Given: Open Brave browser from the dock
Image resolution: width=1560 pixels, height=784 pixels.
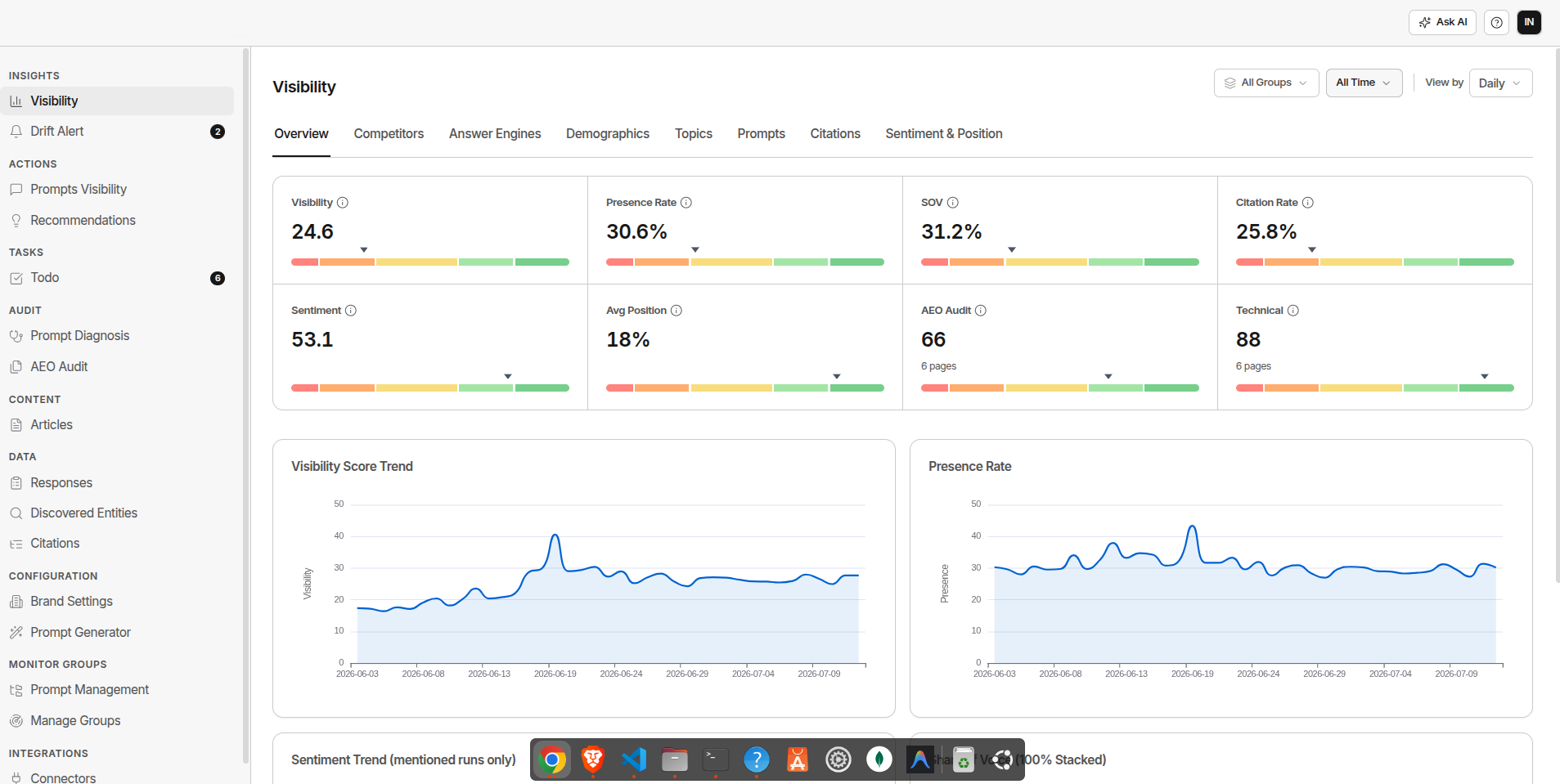Looking at the screenshot, I should click(593, 760).
